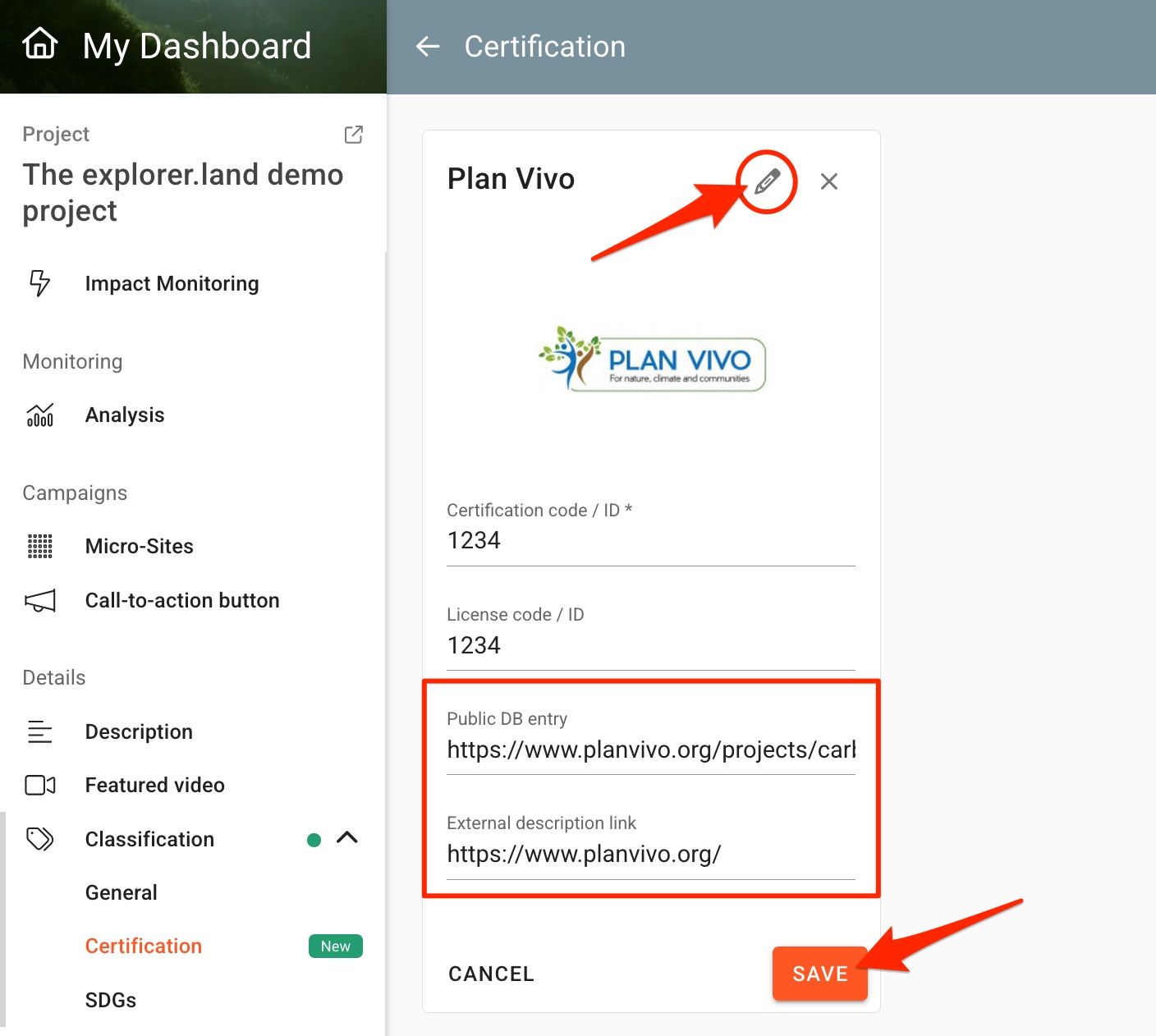Click the Save button
The width and height of the screenshot is (1156, 1036).
click(x=819, y=974)
